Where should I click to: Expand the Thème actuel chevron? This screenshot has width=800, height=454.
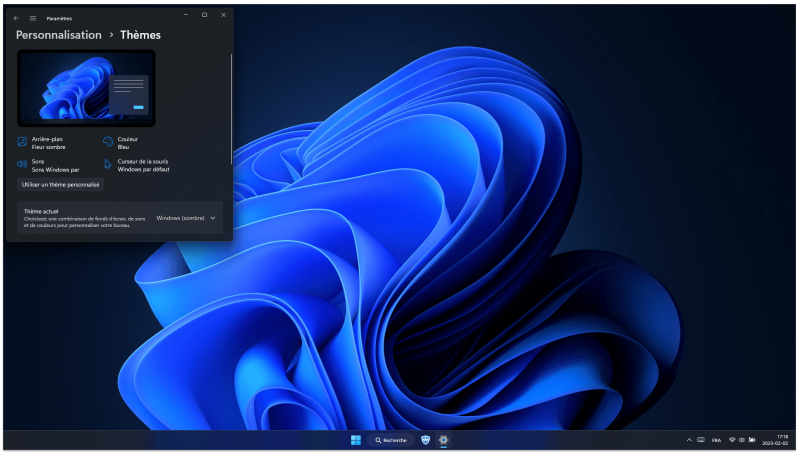click(x=213, y=218)
